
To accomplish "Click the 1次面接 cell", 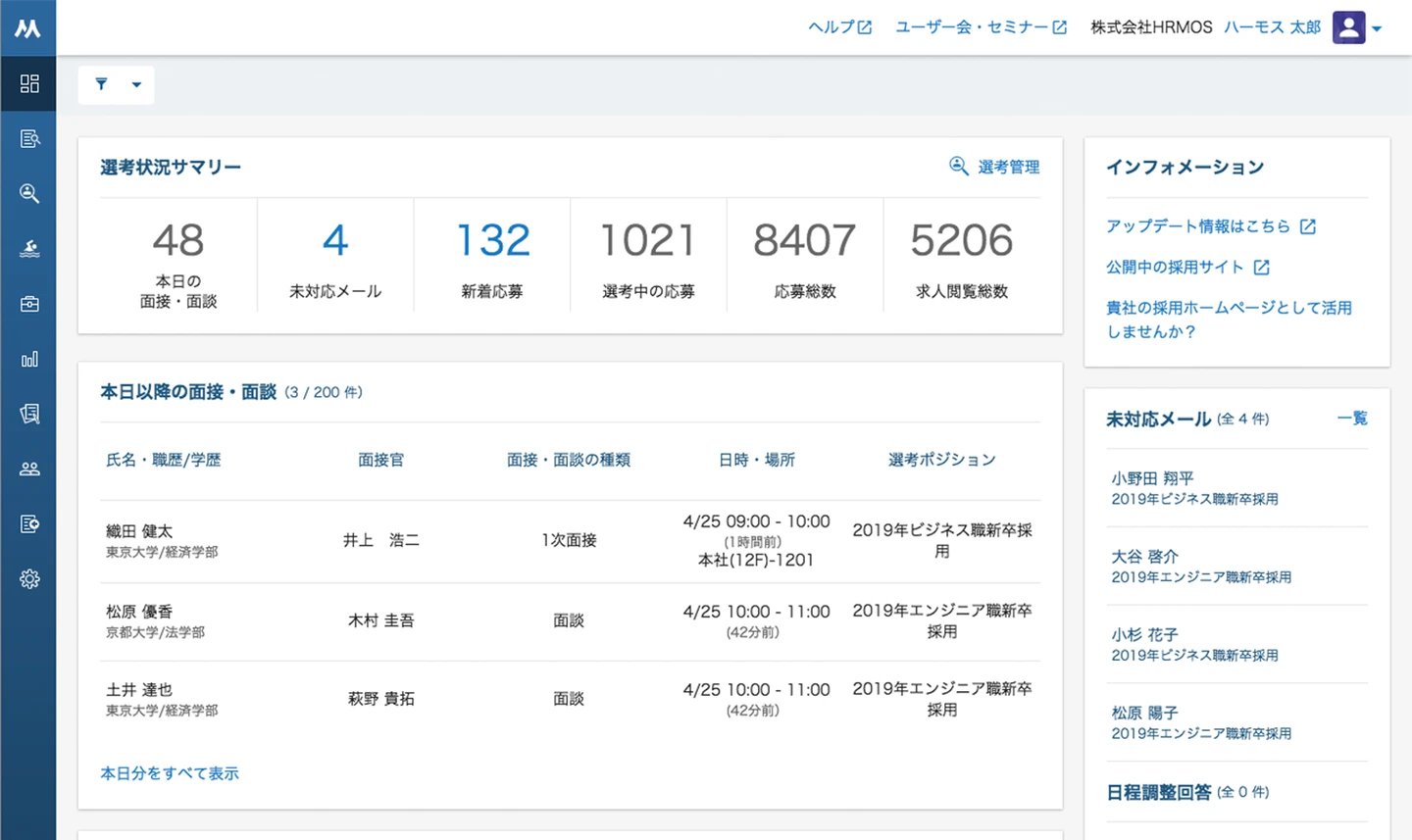I will click(569, 540).
